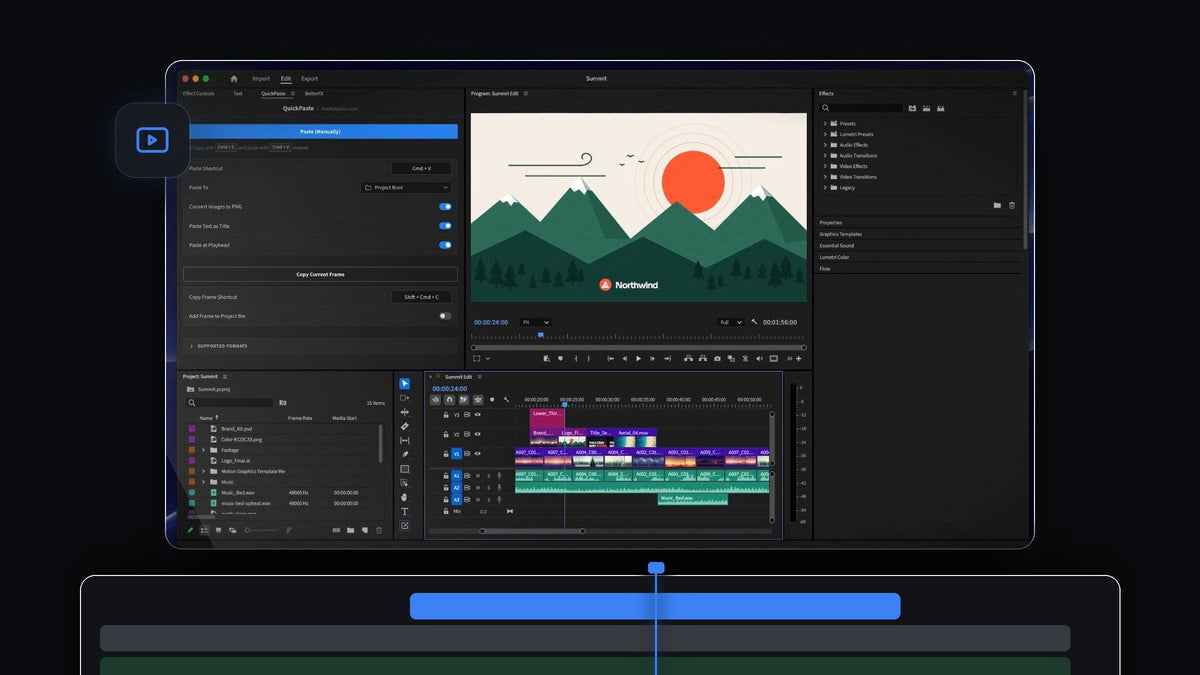Select the Type tool

(x=405, y=511)
